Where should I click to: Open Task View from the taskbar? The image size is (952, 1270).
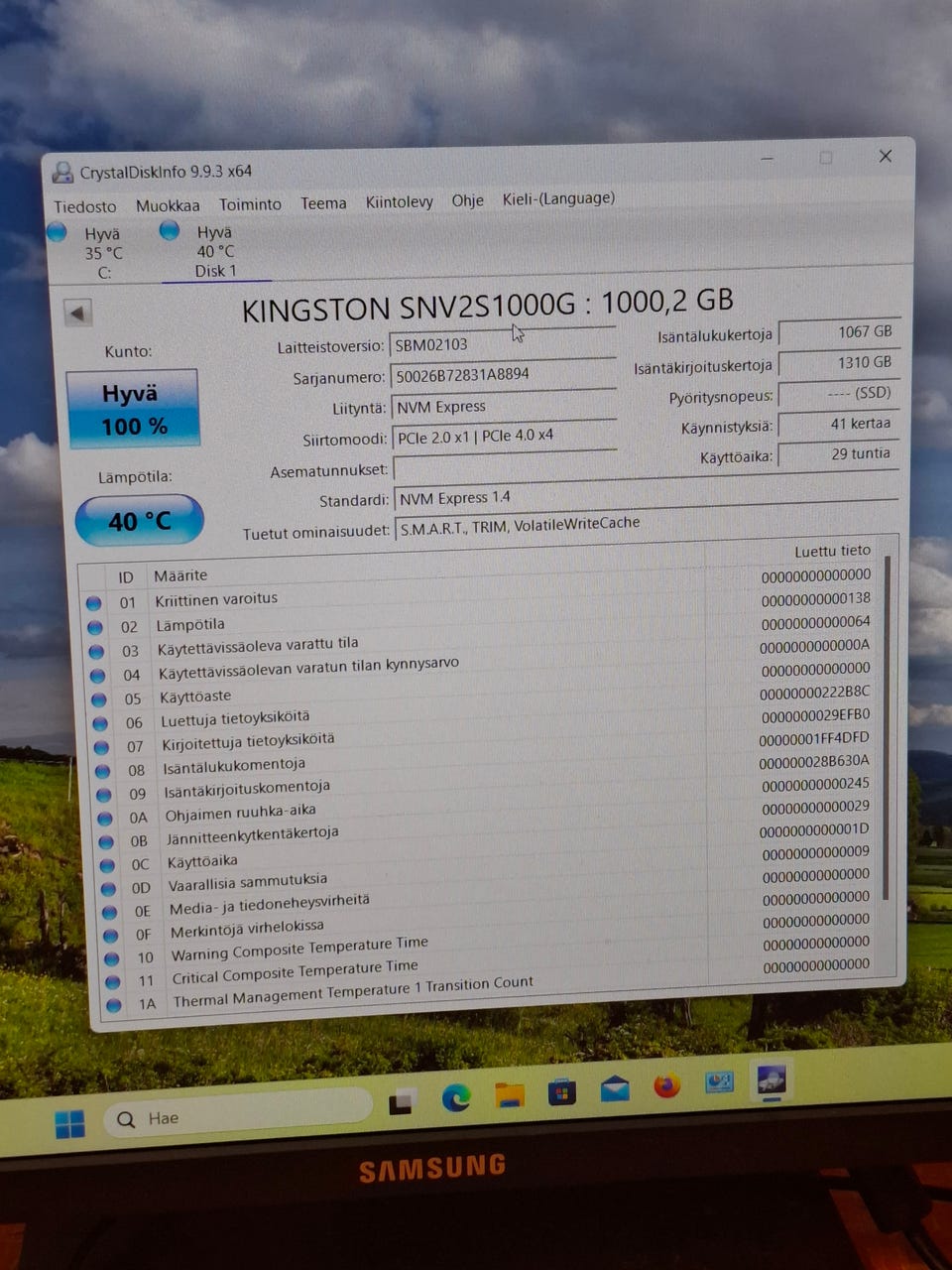(402, 1102)
